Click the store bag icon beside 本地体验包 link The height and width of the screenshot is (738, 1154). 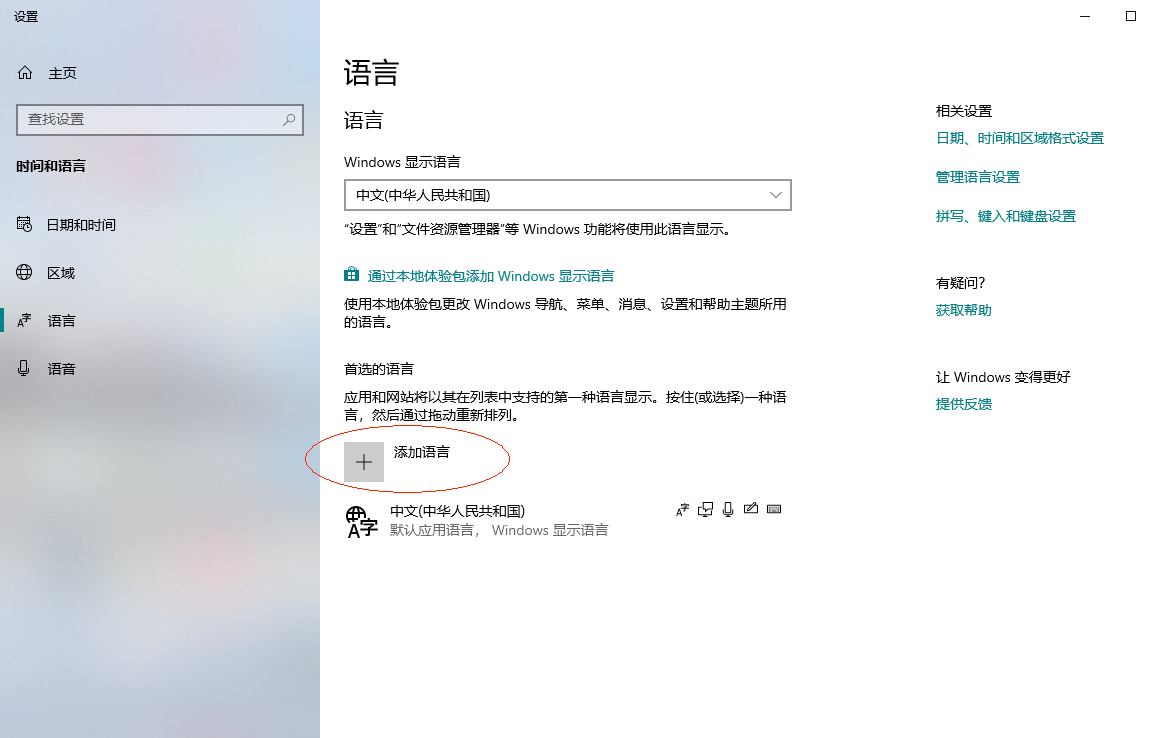[351, 274]
